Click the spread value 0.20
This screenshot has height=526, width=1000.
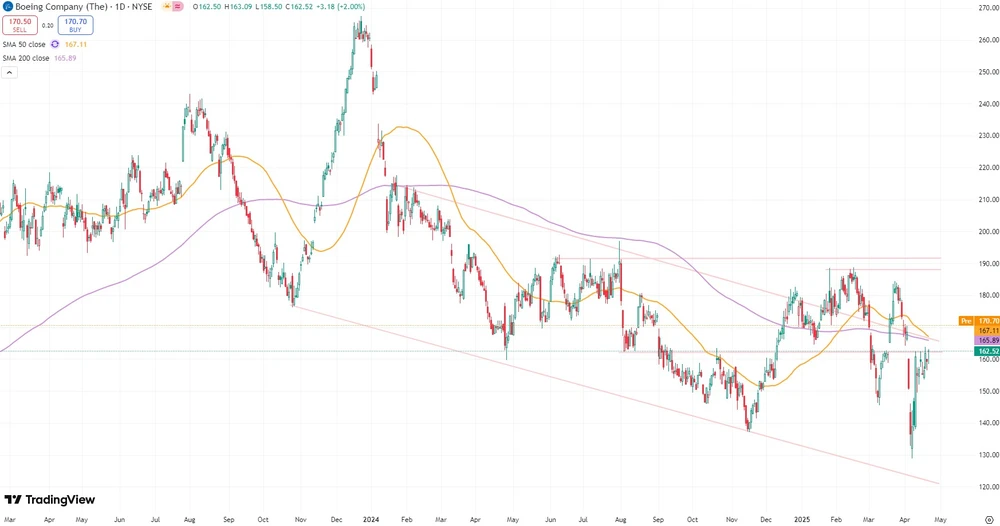click(x=48, y=26)
